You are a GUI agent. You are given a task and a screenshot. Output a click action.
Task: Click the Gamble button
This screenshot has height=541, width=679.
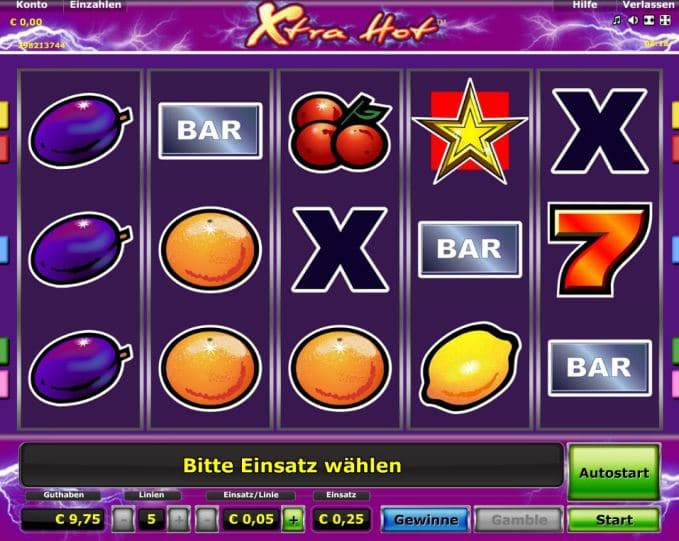pos(519,519)
